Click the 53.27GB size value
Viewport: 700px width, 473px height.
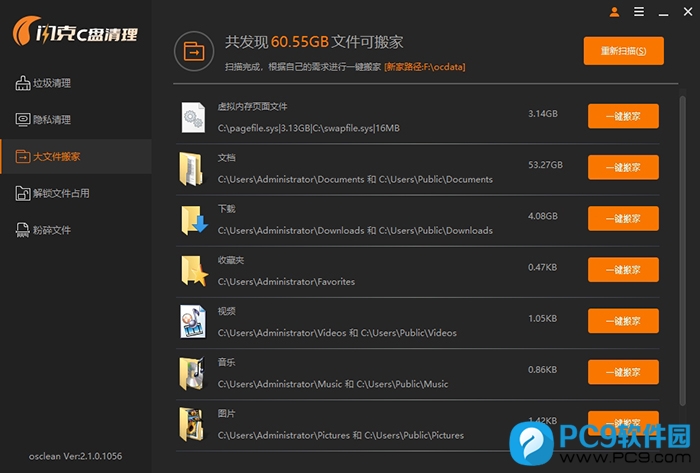(545, 165)
